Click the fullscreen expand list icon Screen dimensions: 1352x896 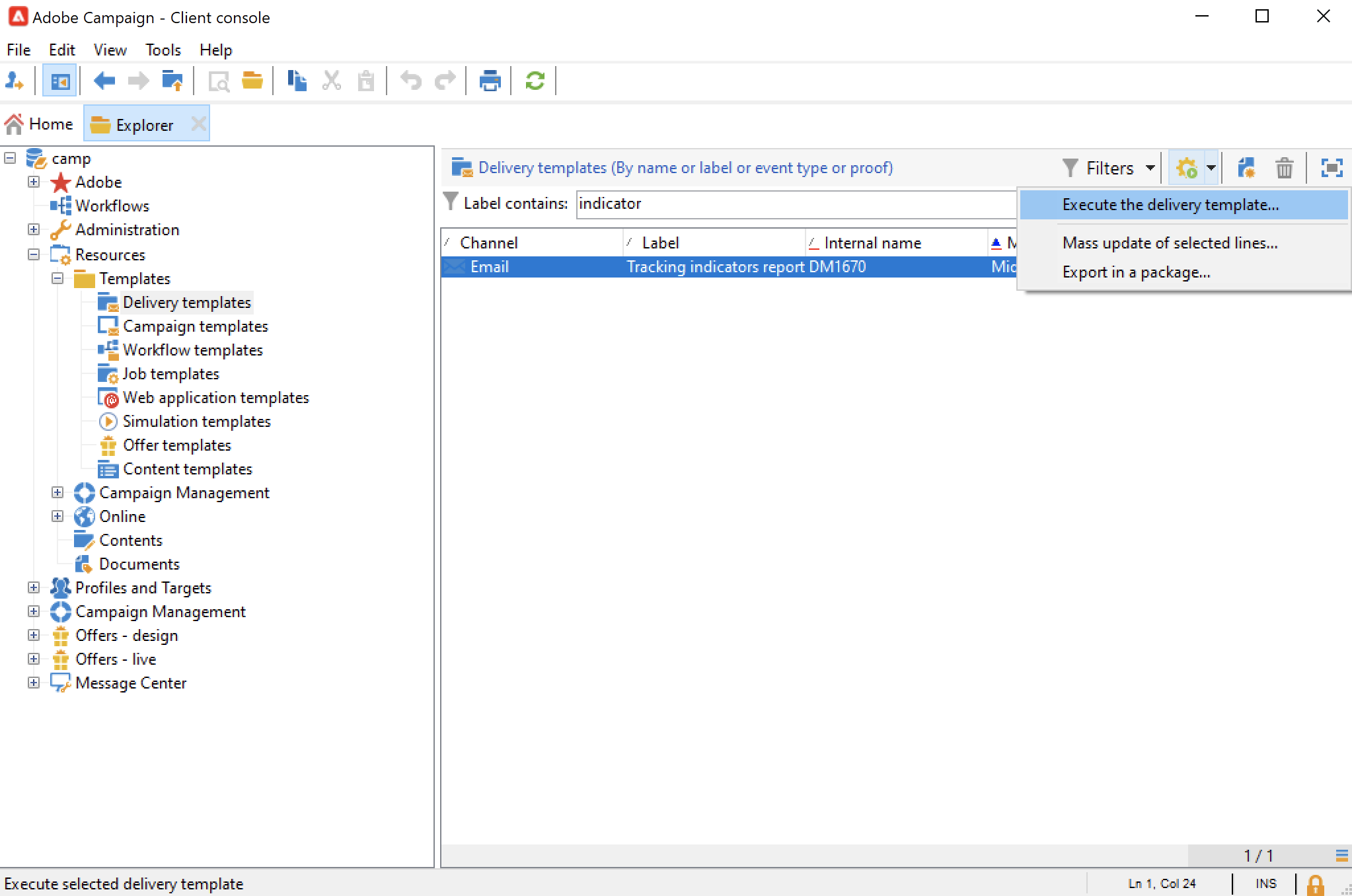tap(1332, 168)
